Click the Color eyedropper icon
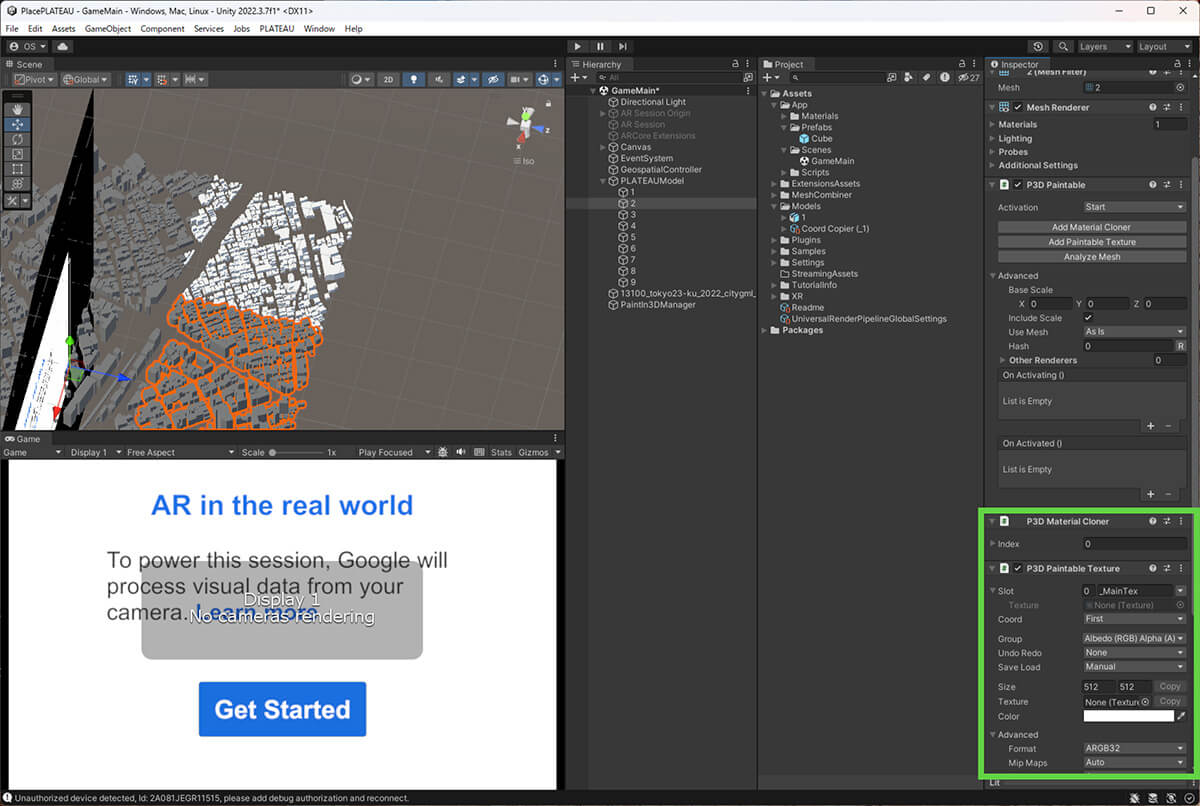Image resolution: width=1200 pixels, height=806 pixels. point(1181,716)
